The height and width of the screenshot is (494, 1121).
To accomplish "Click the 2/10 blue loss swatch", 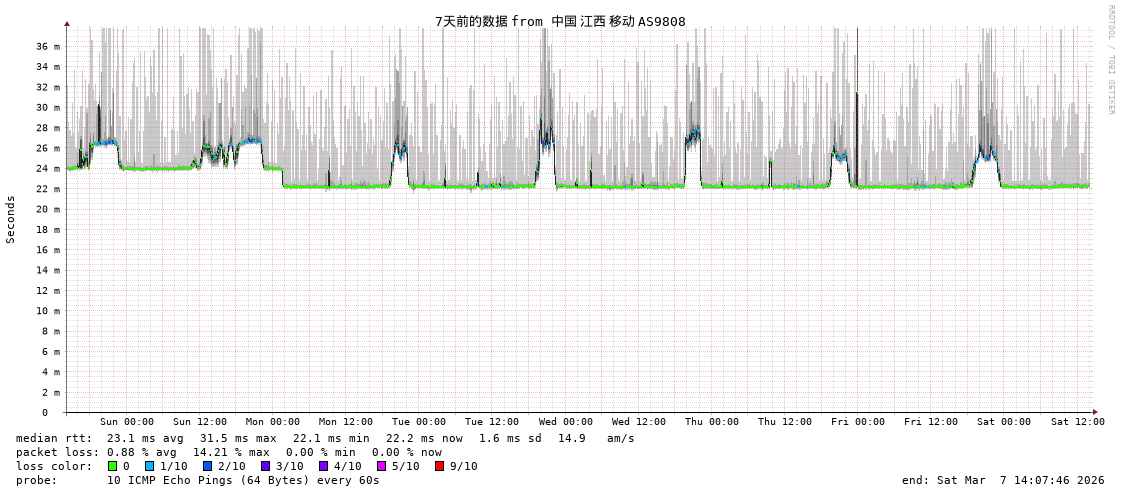I will [207, 466].
